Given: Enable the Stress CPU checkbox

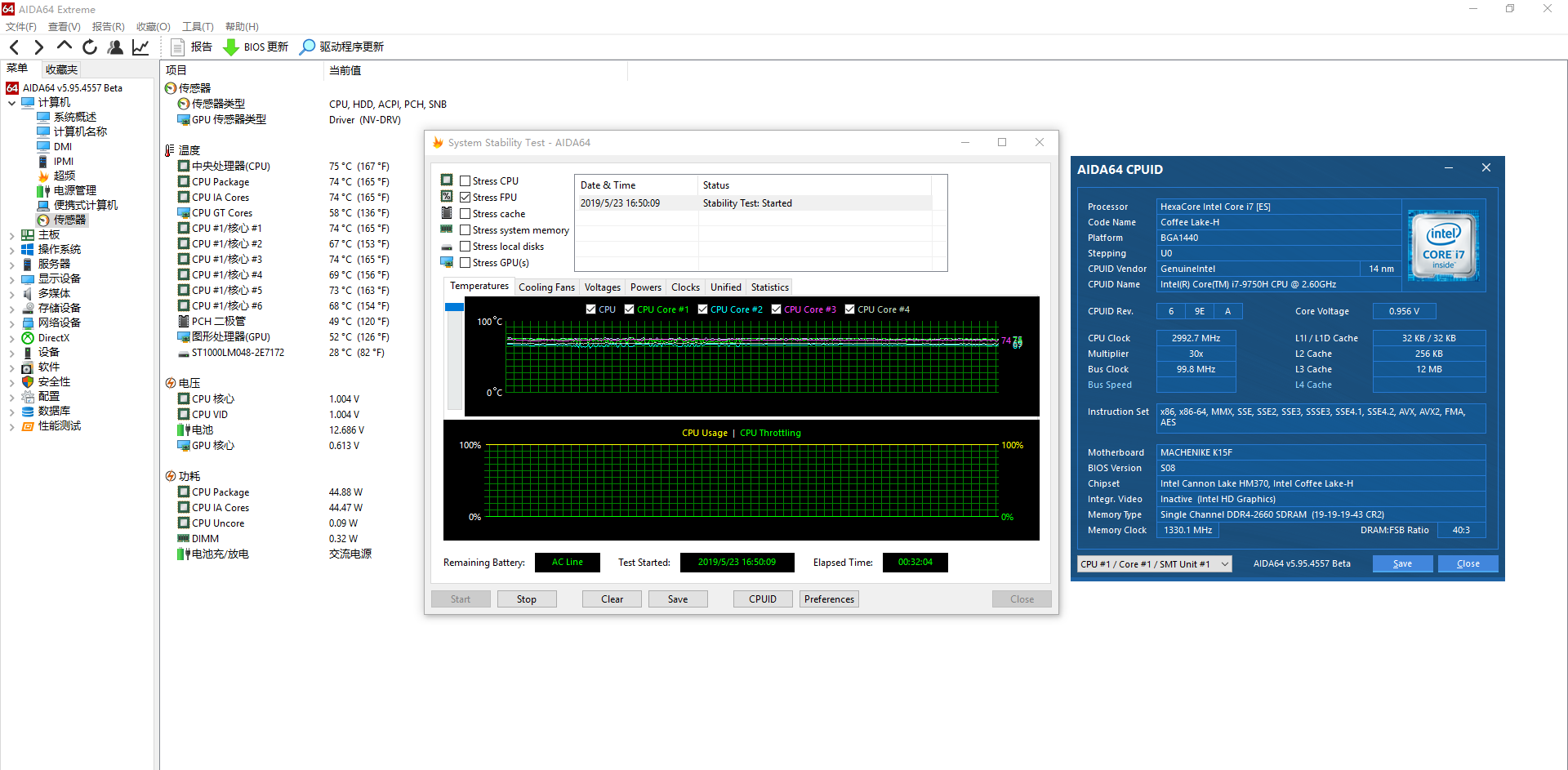Looking at the screenshot, I should (x=465, y=181).
